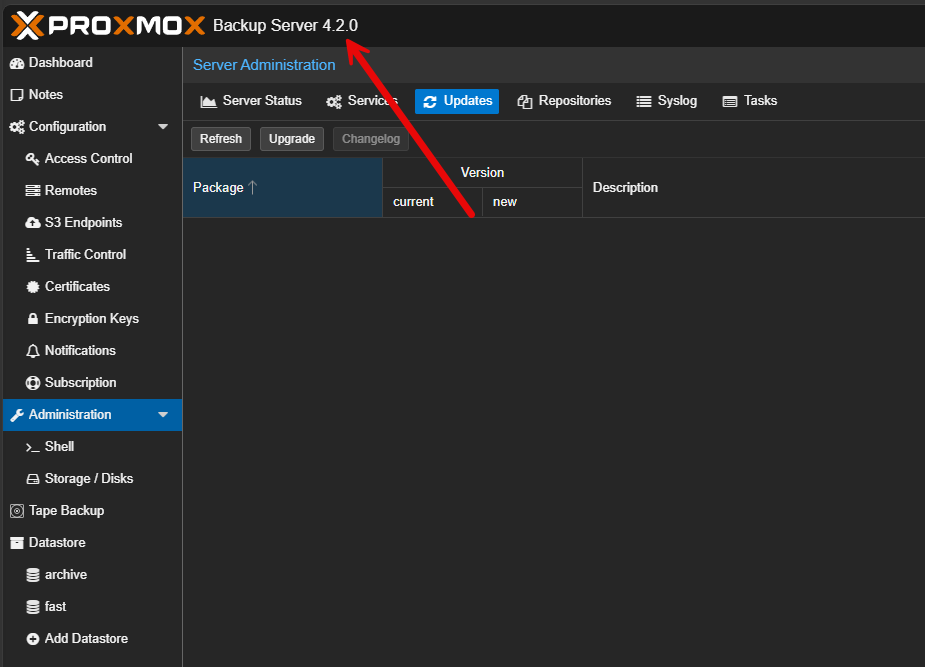Switch to the Services tab
This screenshot has width=925, height=667.
(x=362, y=101)
